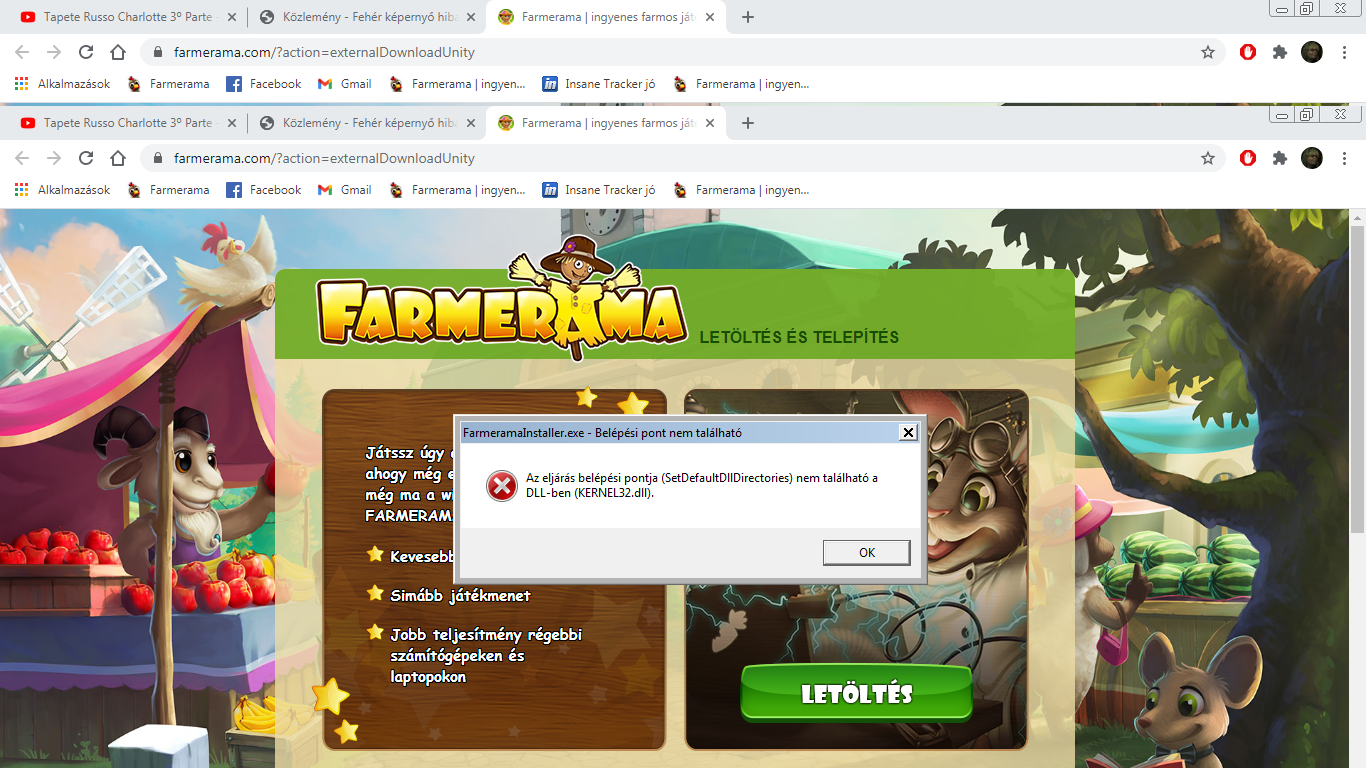The image size is (1366, 768).
Task: Reload the page using the lower toolbar's refresh icon
Action: pyautogui.click(x=86, y=158)
